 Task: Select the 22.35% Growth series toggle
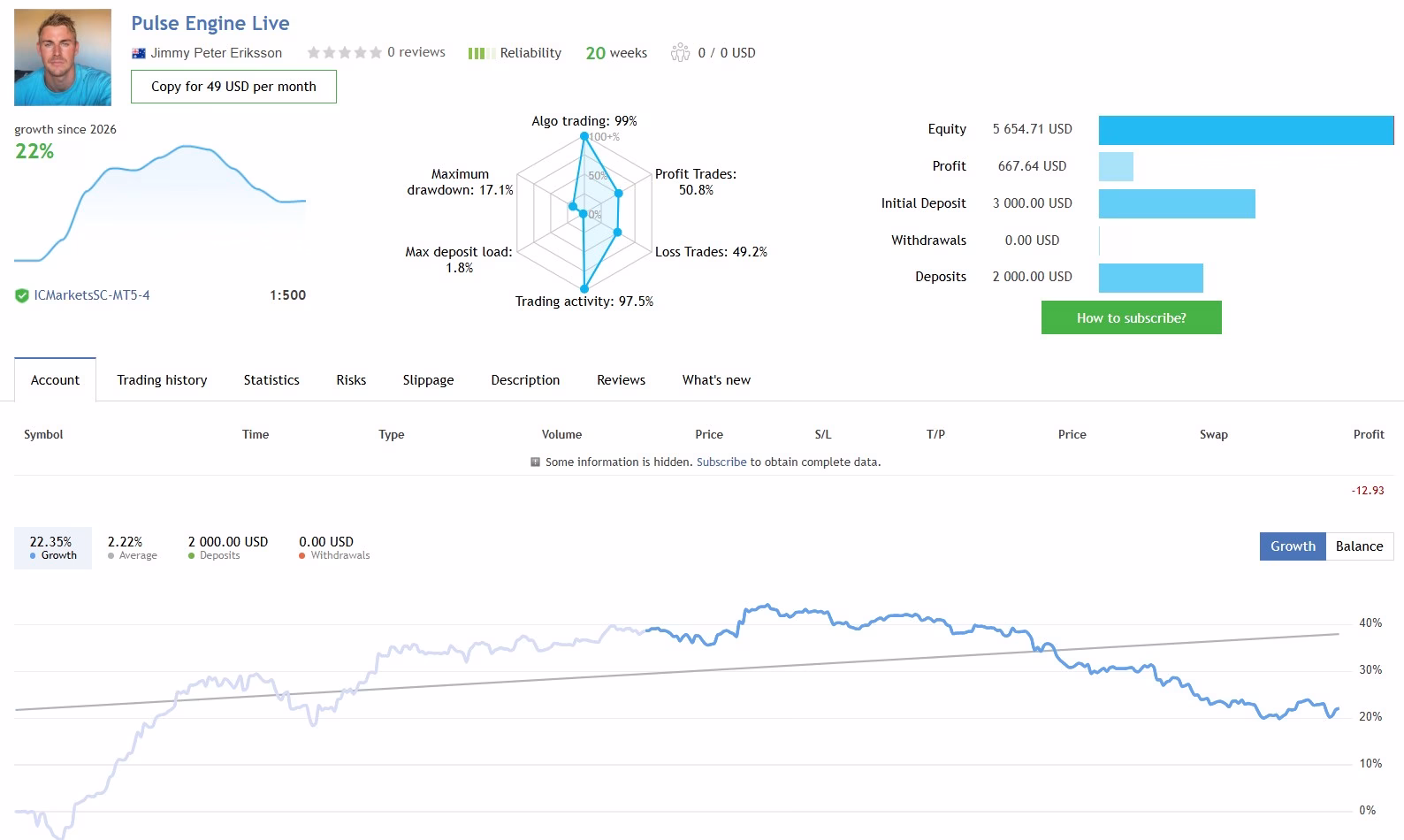[53, 548]
